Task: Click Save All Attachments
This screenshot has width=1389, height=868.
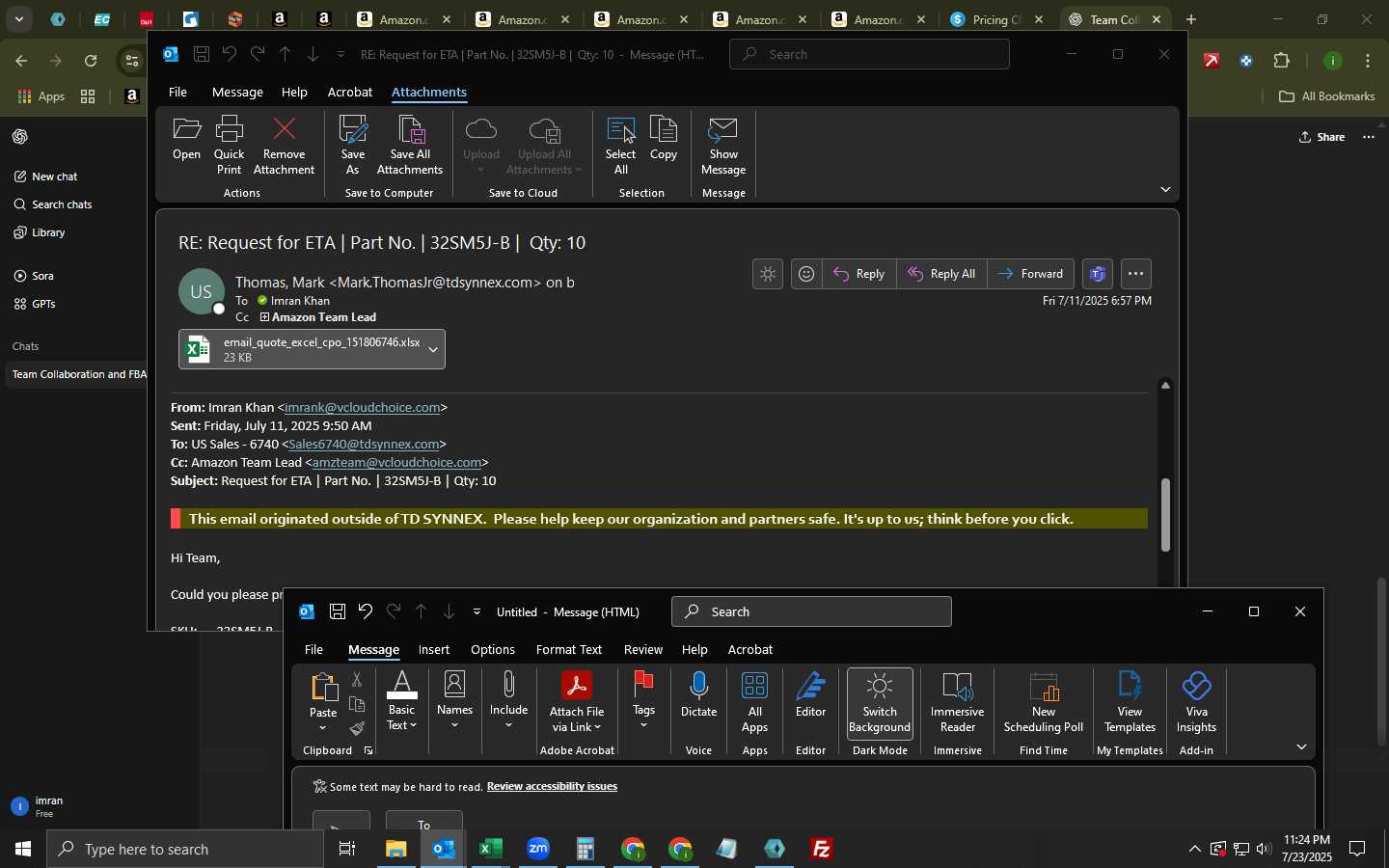Action: [x=410, y=145]
